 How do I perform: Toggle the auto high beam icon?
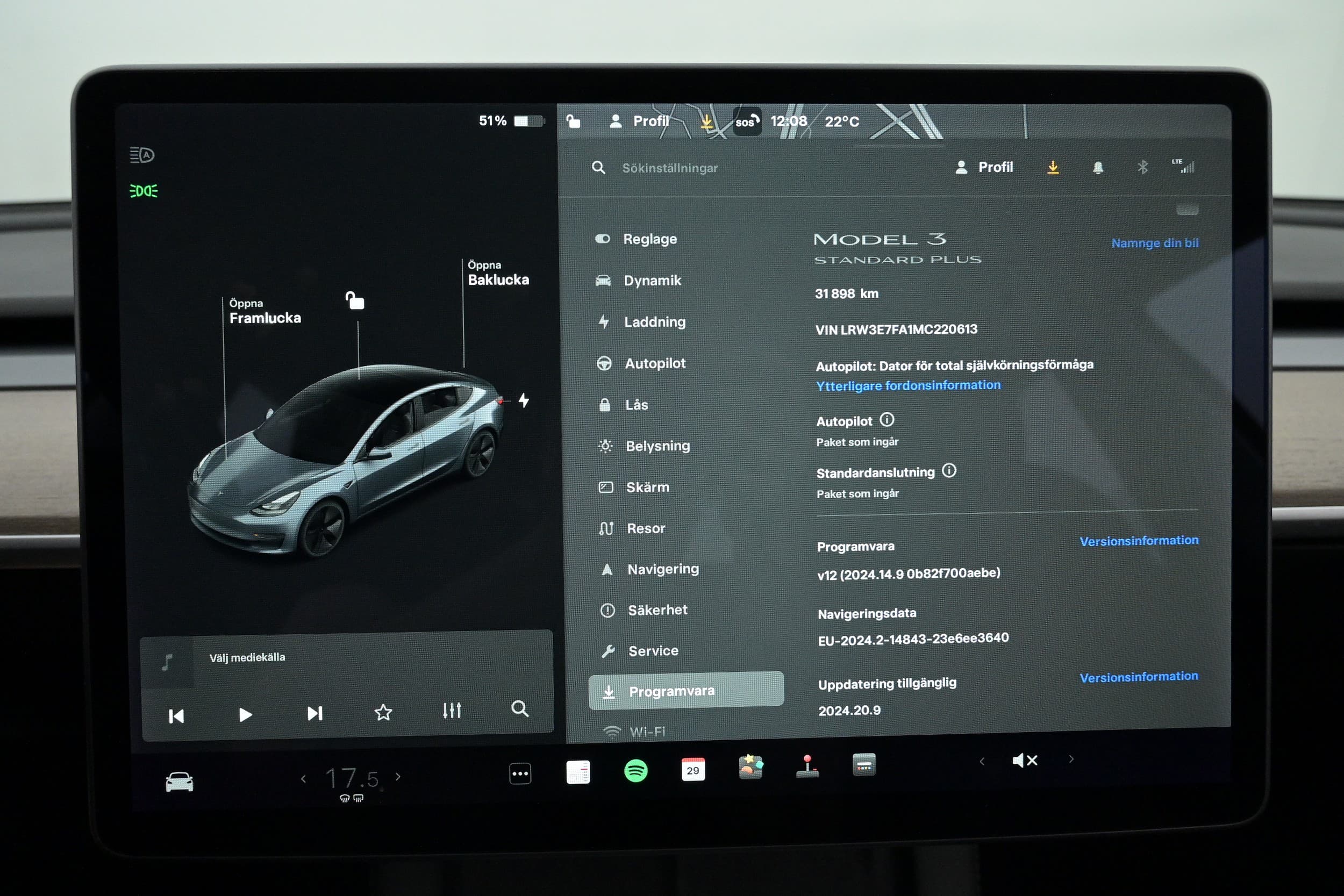click(142, 155)
